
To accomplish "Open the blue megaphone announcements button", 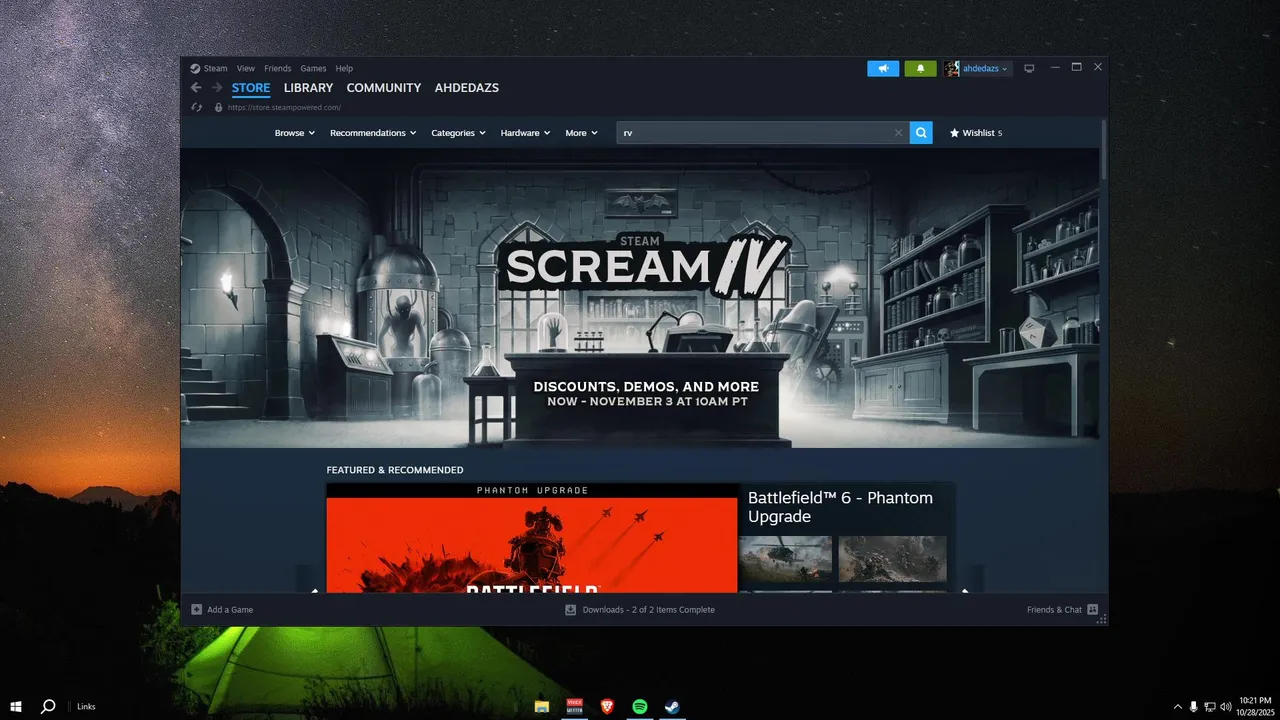I will [x=883, y=68].
